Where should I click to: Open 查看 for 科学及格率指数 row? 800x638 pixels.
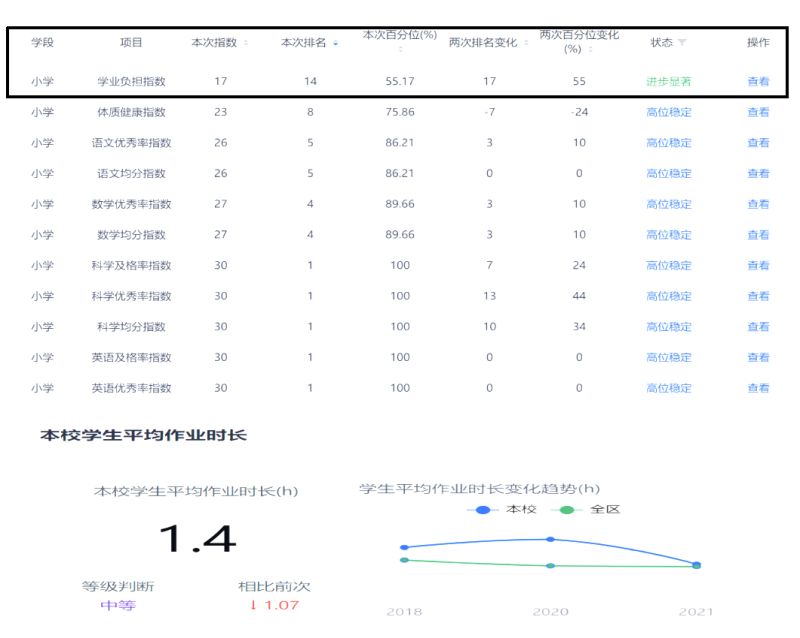(758, 265)
